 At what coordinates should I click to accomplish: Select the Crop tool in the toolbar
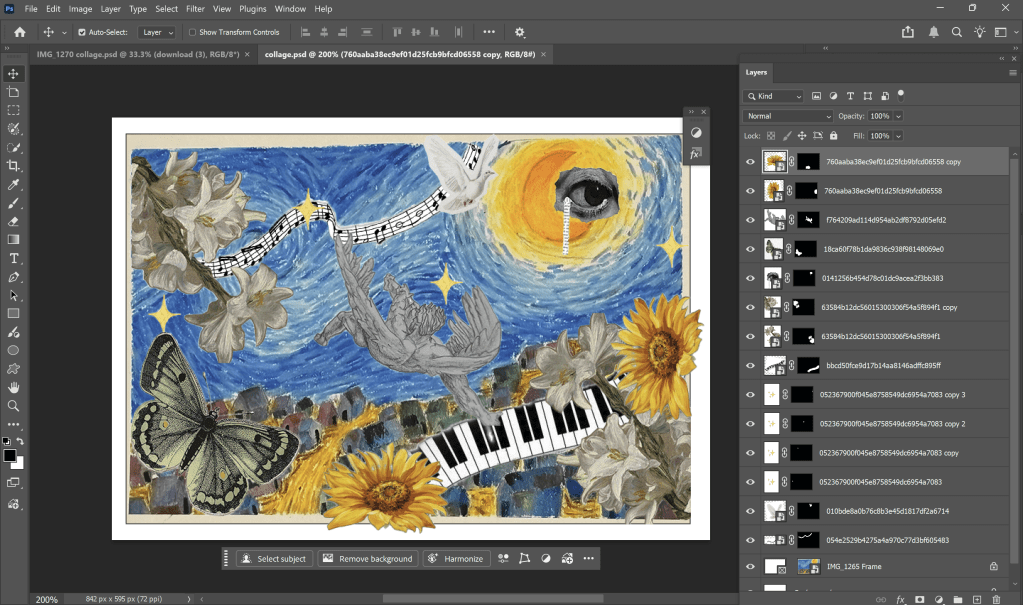(x=14, y=166)
